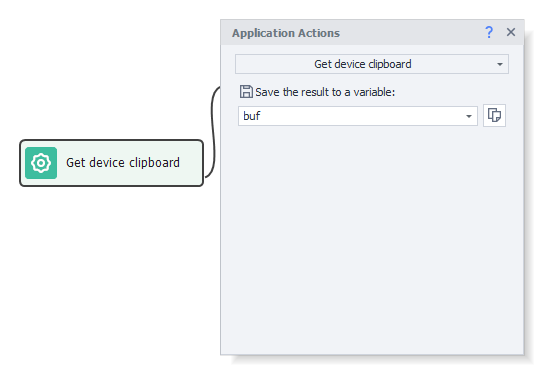Click the 'Save the result to a variable:' label
548x382 pixels.
click(x=325, y=92)
